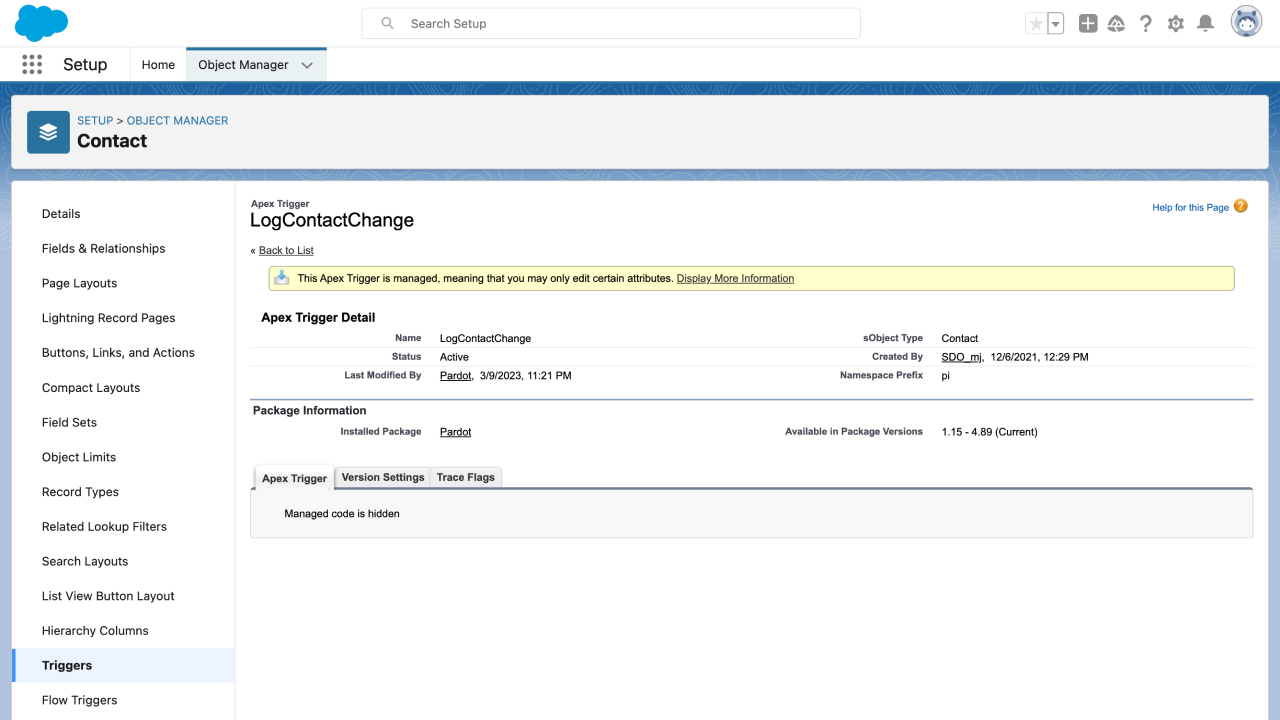This screenshot has height=720, width=1280.
Task: Select the Object Manager tab
Action: pyautogui.click(x=243, y=64)
